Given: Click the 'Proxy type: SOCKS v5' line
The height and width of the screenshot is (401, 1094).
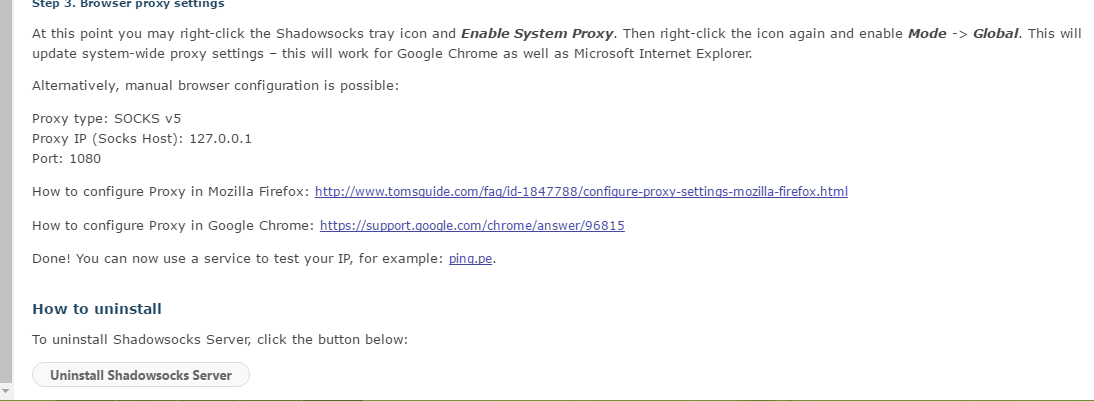Looking at the screenshot, I should pos(107,119).
